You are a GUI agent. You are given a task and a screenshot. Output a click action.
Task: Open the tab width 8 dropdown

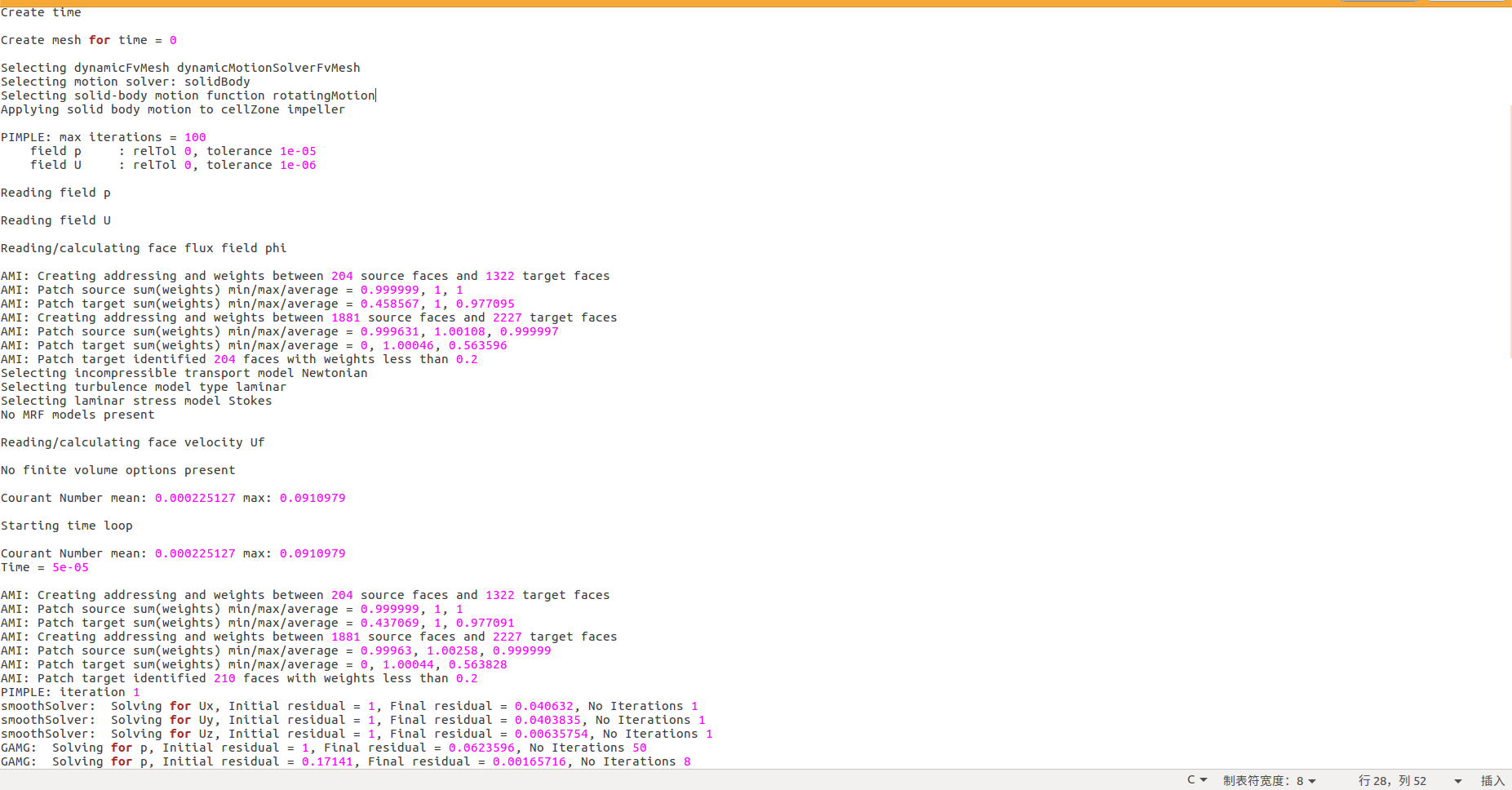1269,781
